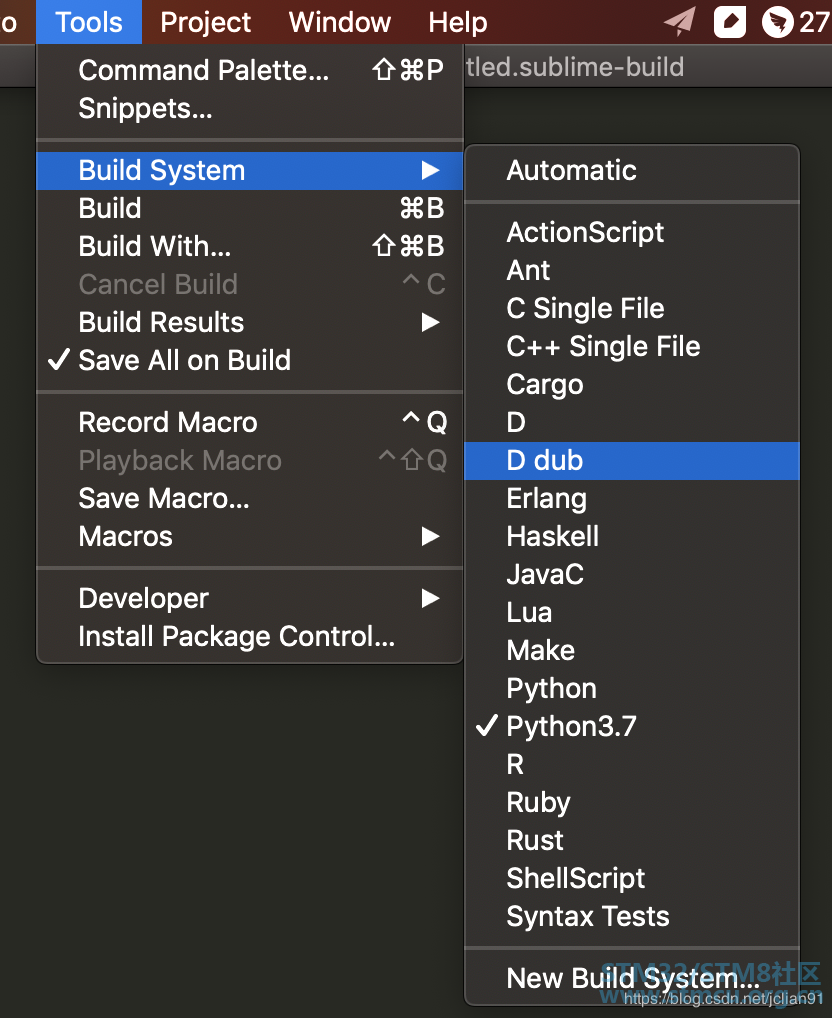
Task: Click the bird icon in menu bar
Action: click(777, 22)
